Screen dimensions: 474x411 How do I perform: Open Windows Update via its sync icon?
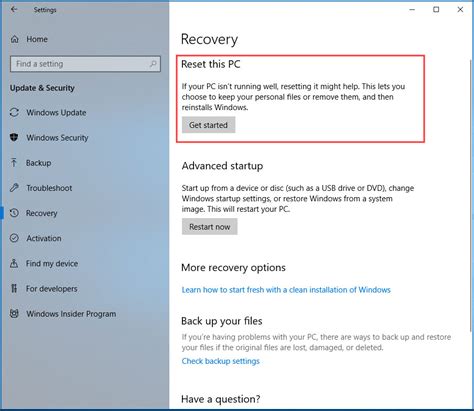click(x=14, y=112)
